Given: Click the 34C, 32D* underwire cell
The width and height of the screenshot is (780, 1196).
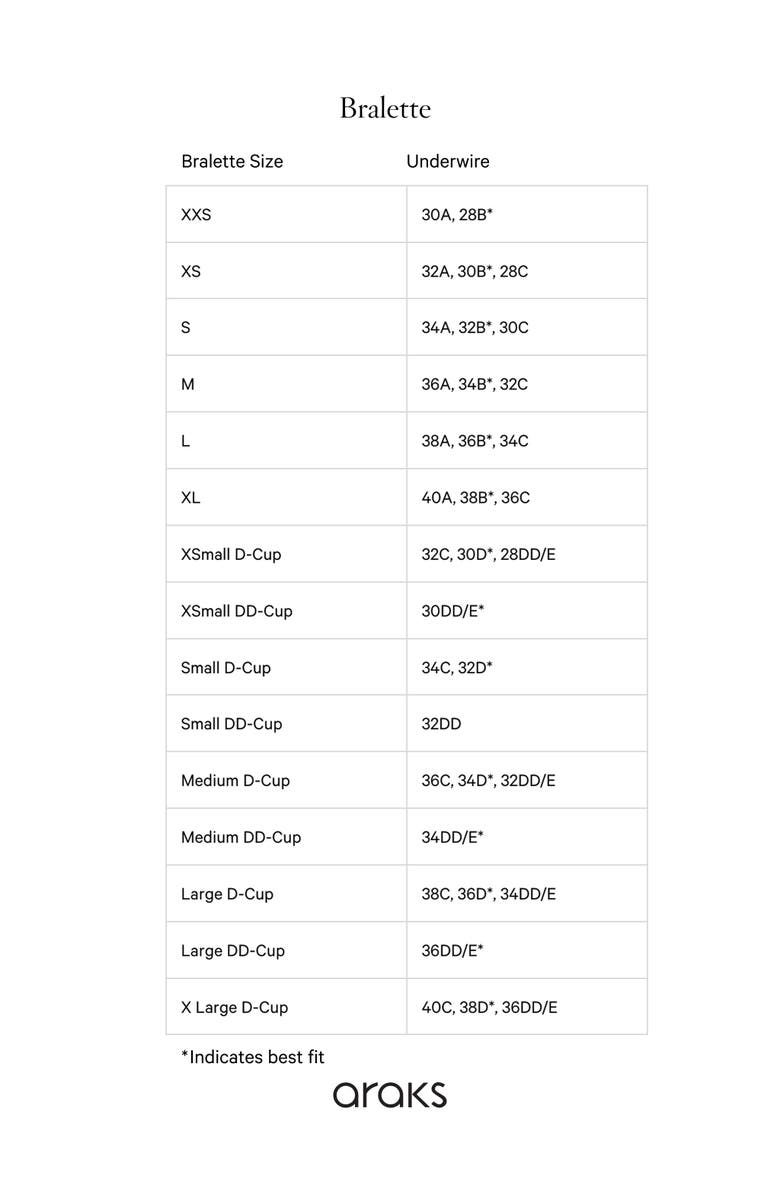Looking at the screenshot, I should point(457,667).
